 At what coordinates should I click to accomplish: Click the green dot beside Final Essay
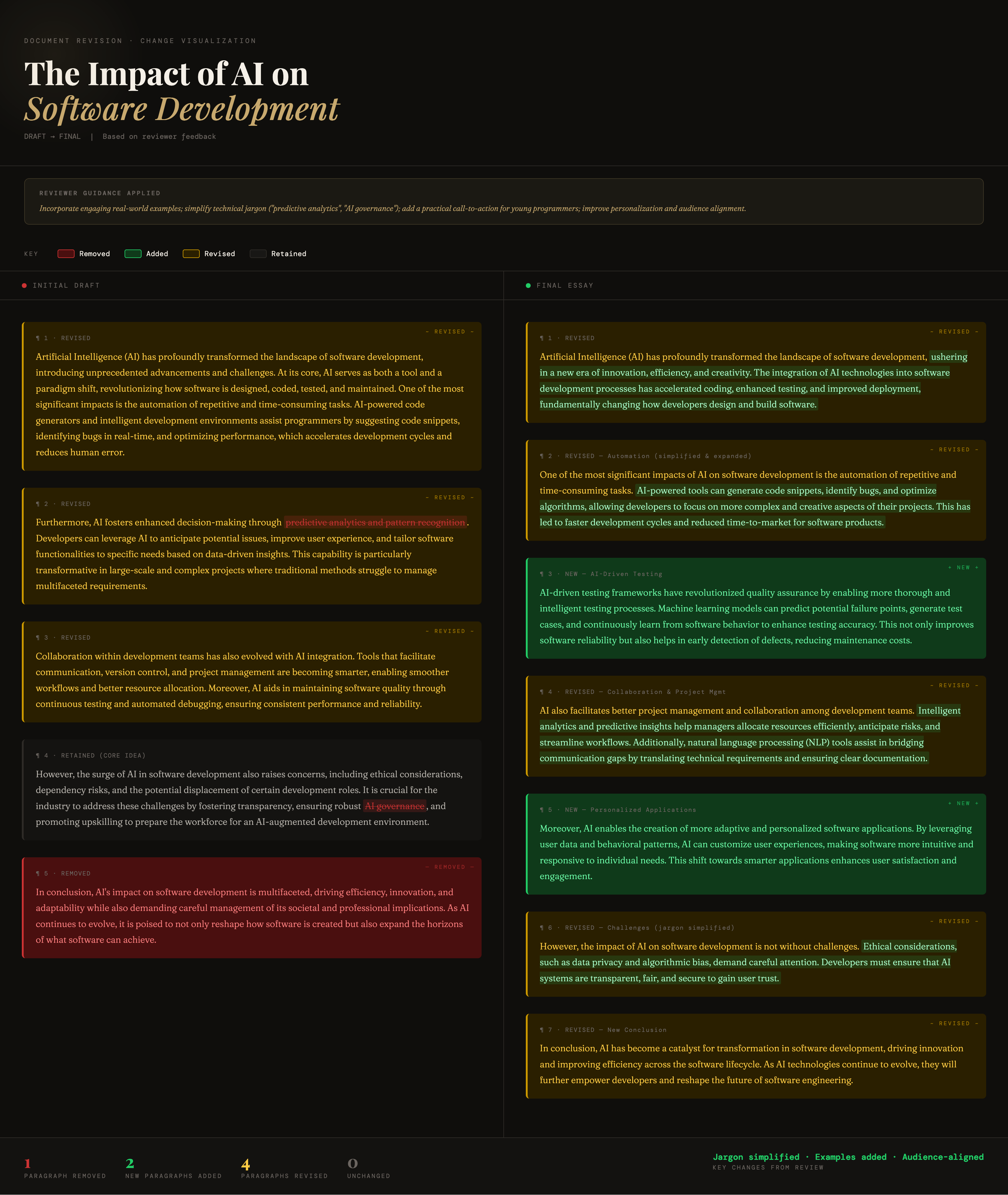pyautogui.click(x=528, y=286)
